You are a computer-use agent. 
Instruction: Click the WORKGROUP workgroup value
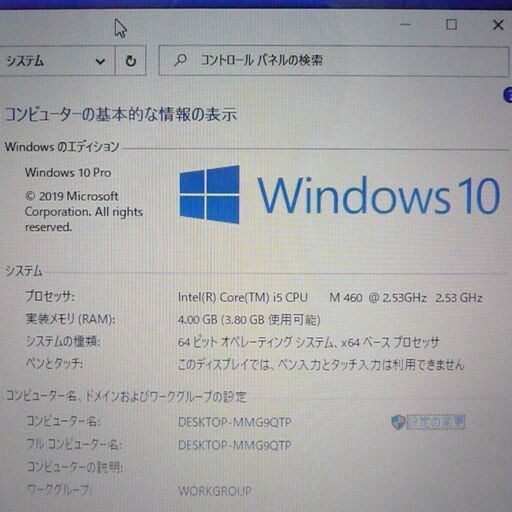click(x=215, y=491)
